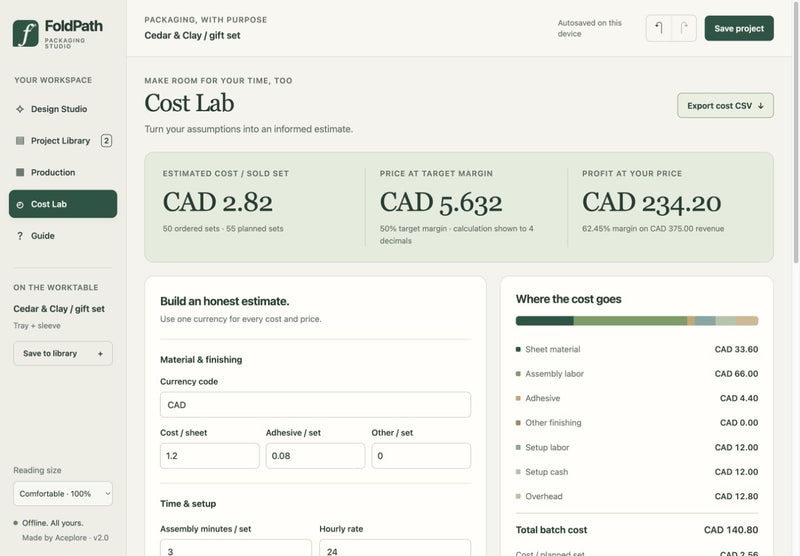Click the CAD 140.80 total batch cost

731,530
